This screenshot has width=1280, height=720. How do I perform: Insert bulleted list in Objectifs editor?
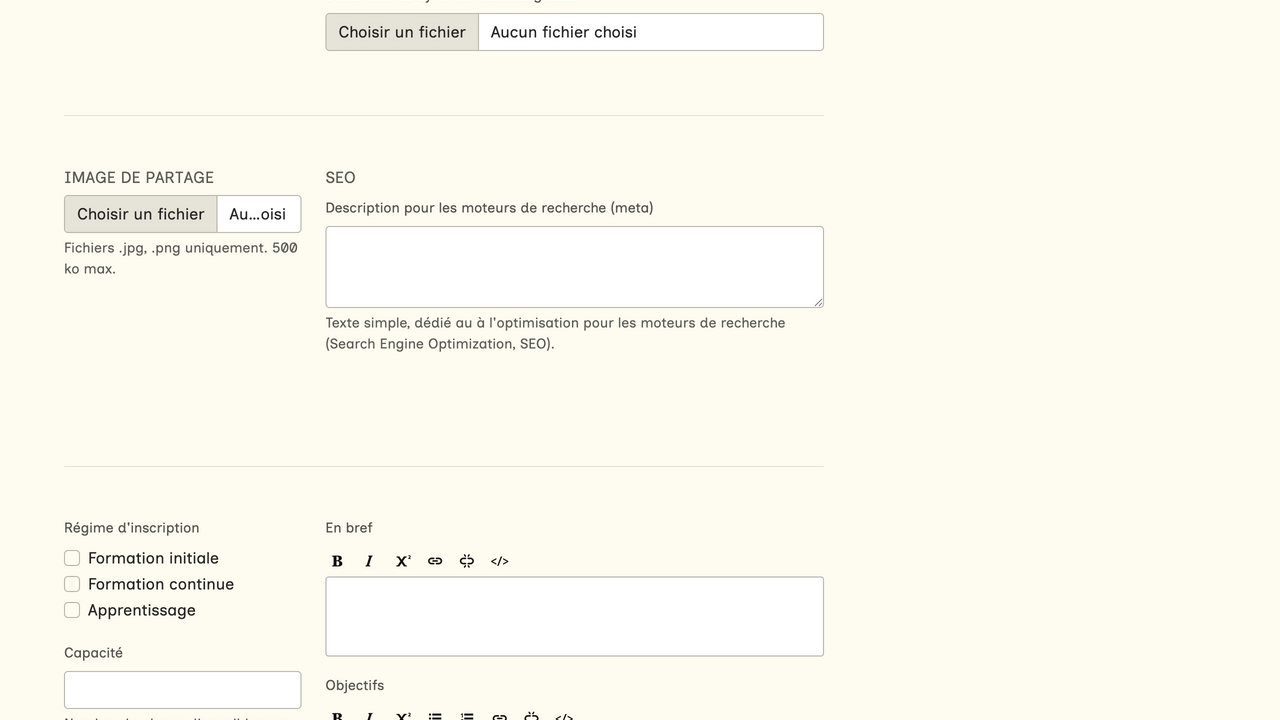click(435, 716)
